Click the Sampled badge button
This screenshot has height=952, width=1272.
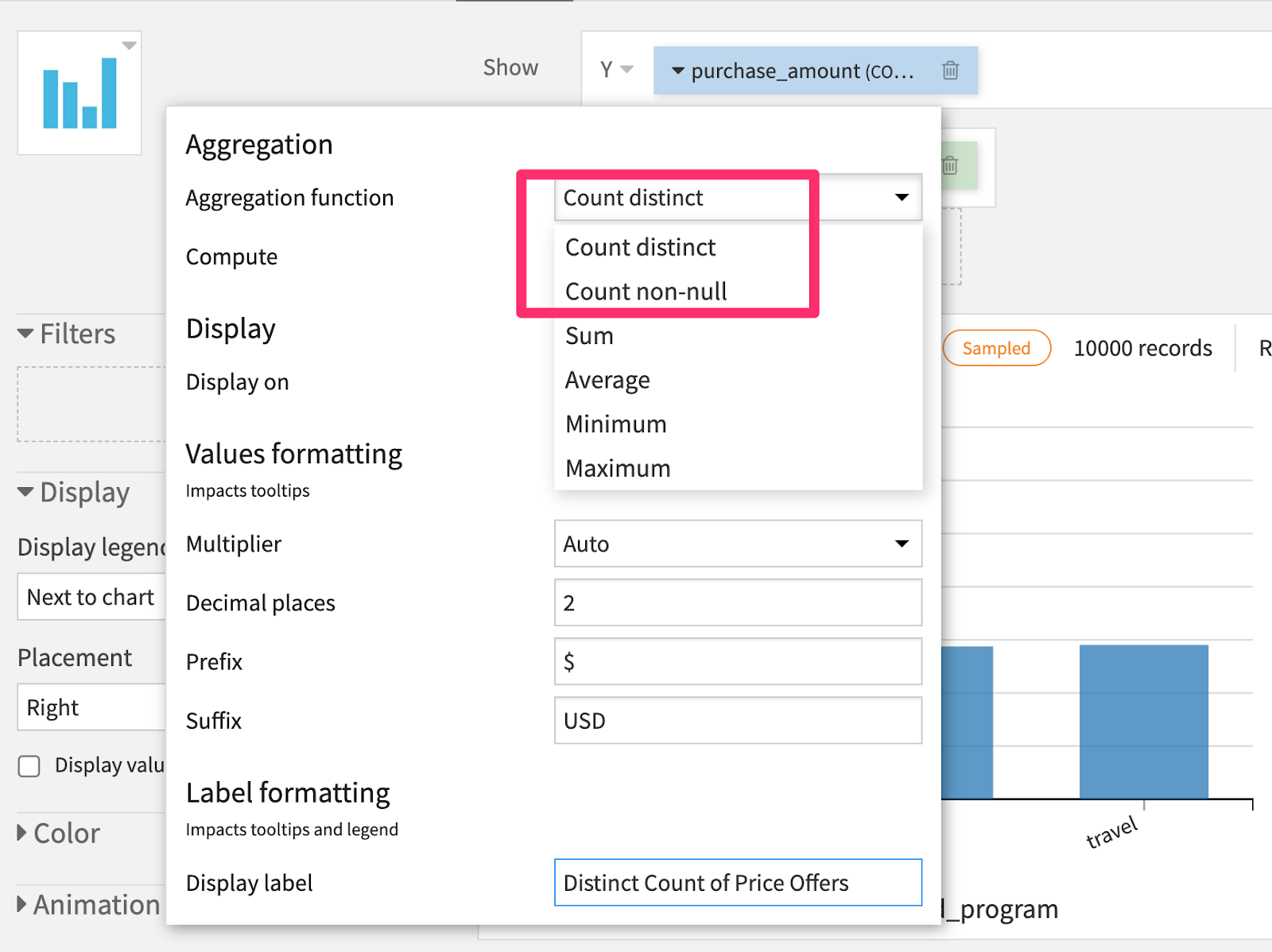(x=996, y=348)
